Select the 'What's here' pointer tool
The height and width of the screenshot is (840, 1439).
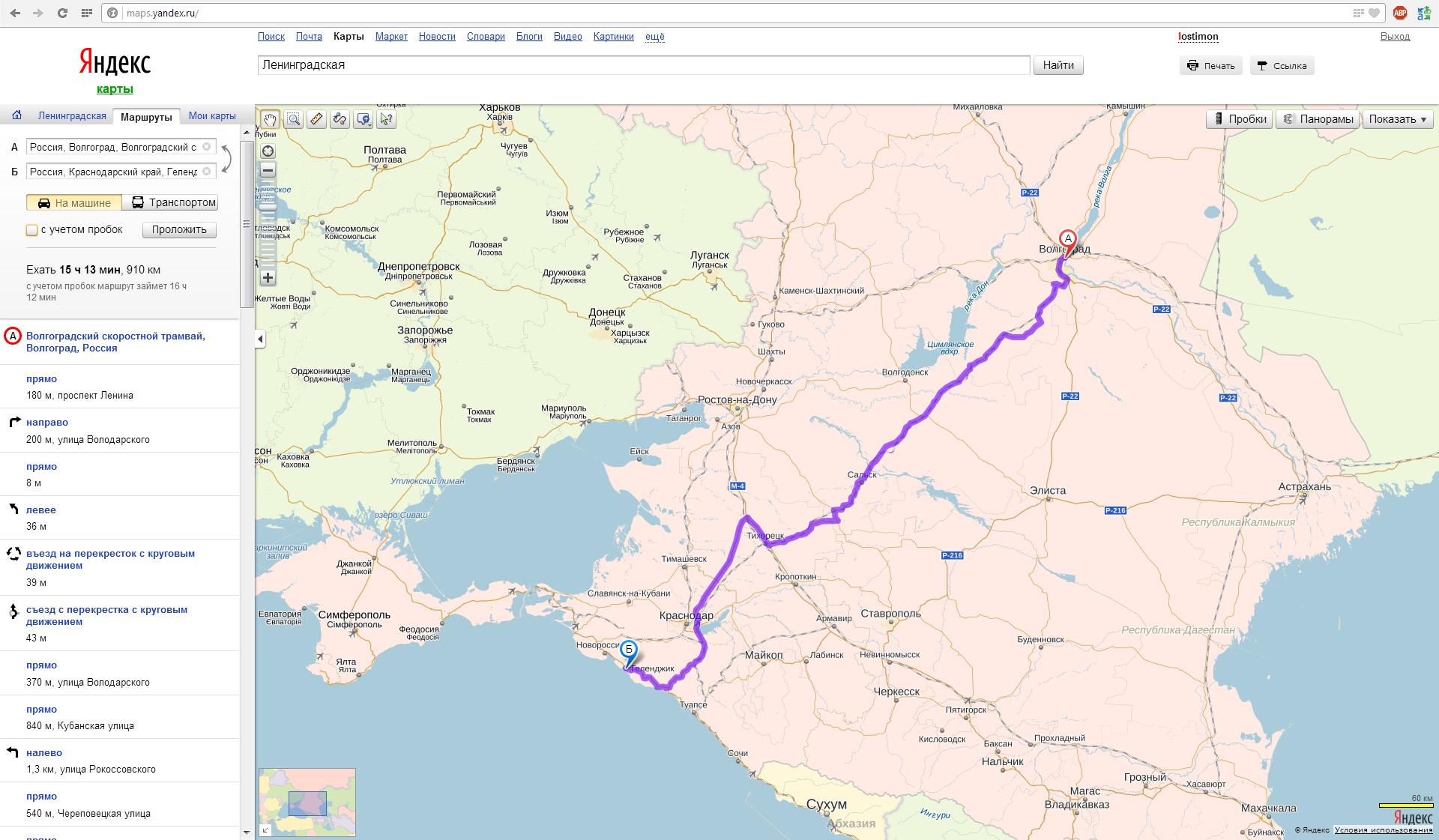pos(386,119)
